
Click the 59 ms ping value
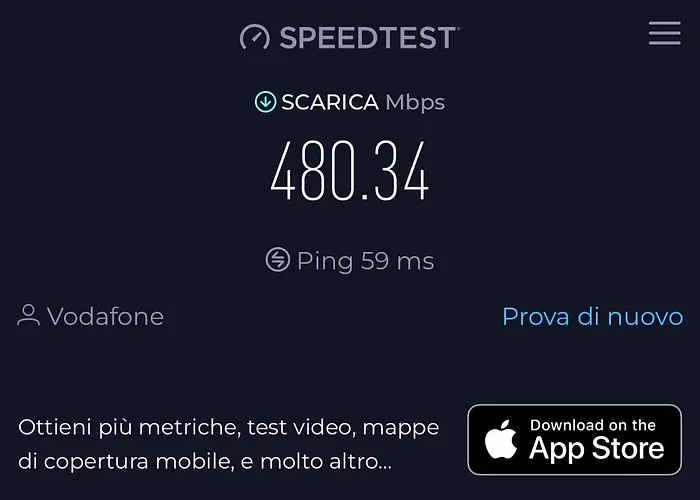pos(397,261)
